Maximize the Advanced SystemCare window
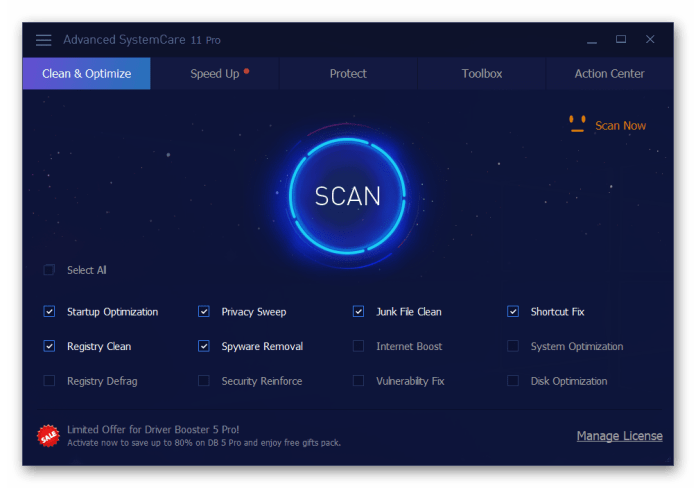Image resolution: width=696 pixels, height=488 pixels. (x=621, y=40)
